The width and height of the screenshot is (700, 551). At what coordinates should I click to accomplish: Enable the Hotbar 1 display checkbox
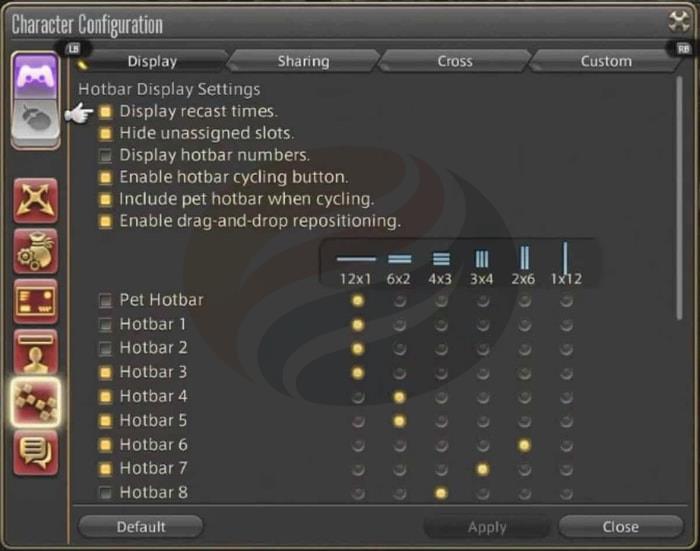[x=105, y=325]
